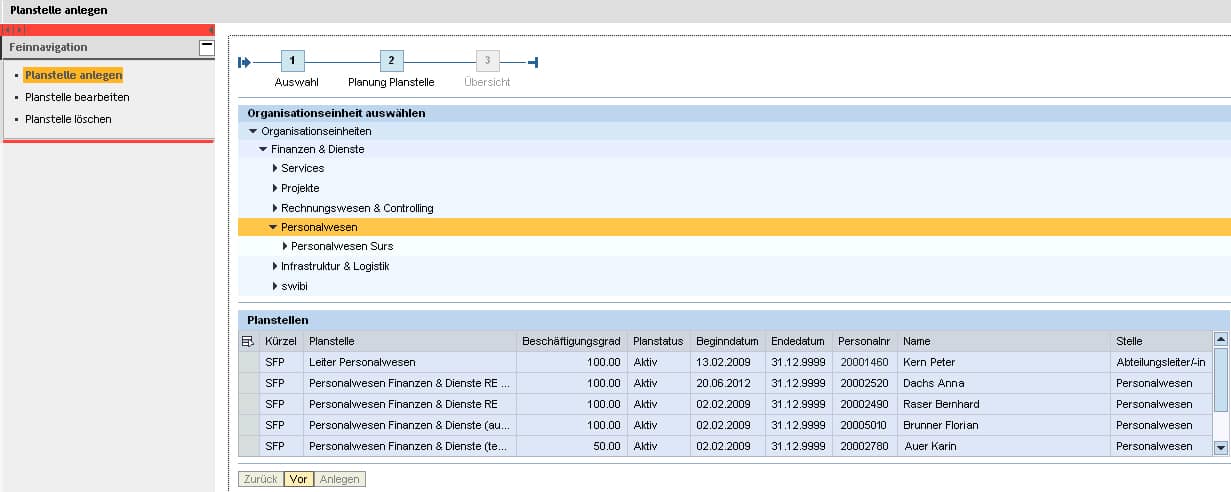Click Beschäftigungsgrad cell 50.00
The image size is (1231, 492).
coord(572,446)
